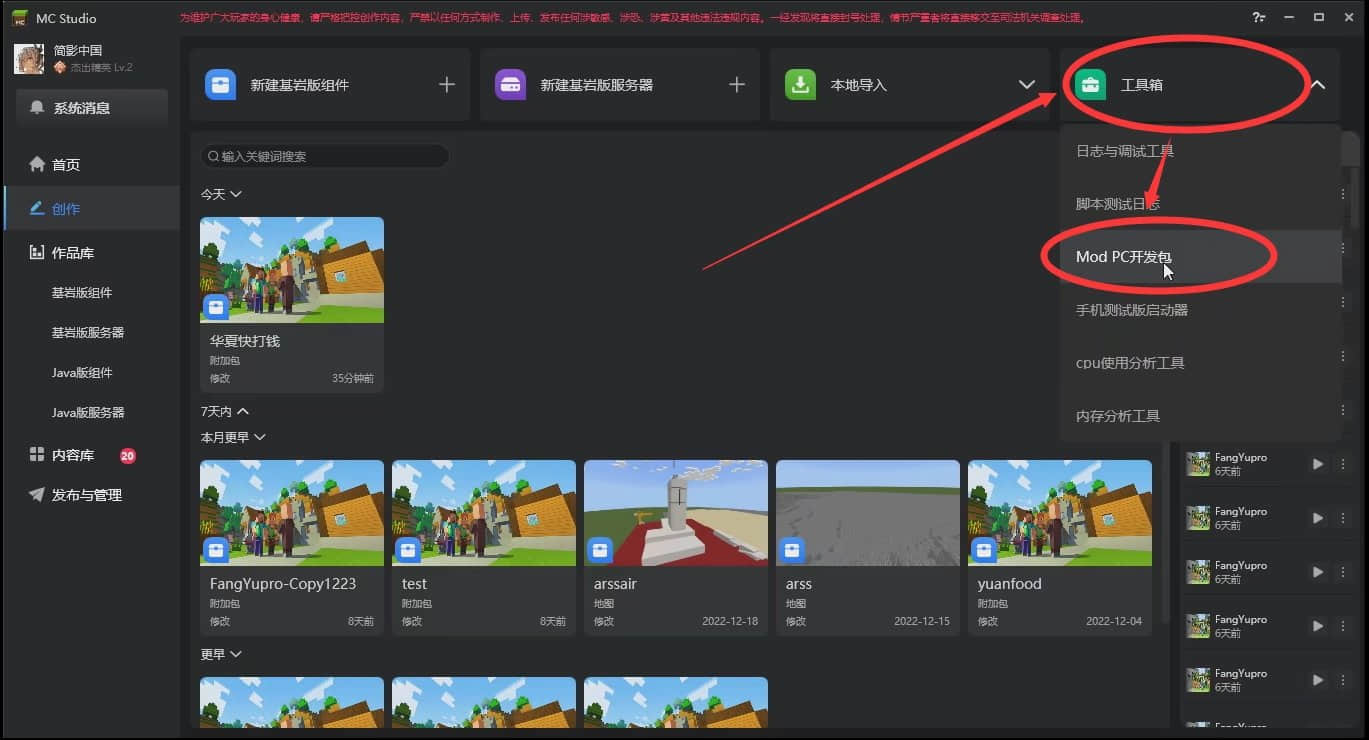Image resolution: width=1369 pixels, height=740 pixels.
Task: Select 基岩版组件 under works library
Action: click(82, 293)
